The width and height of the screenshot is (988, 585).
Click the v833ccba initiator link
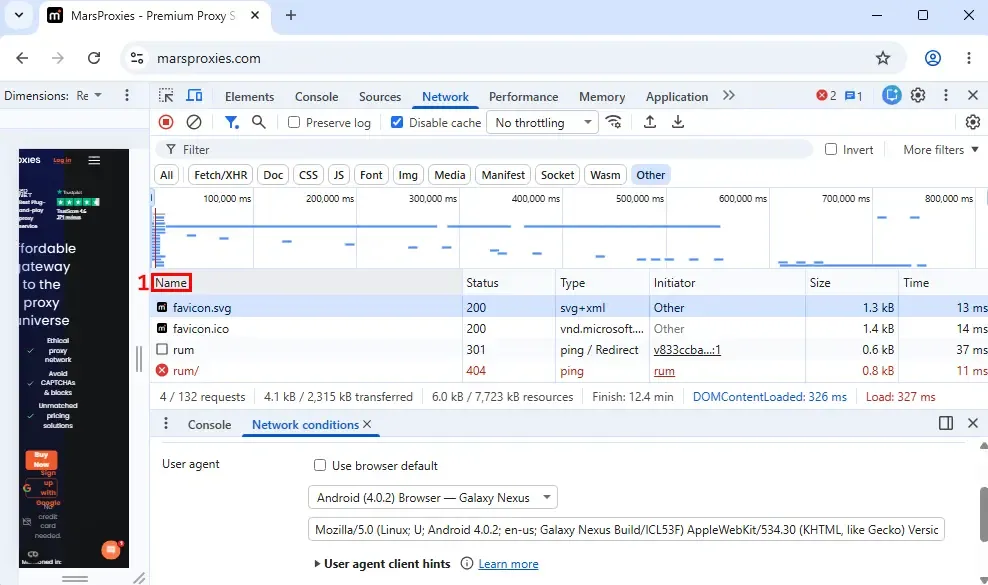point(687,349)
